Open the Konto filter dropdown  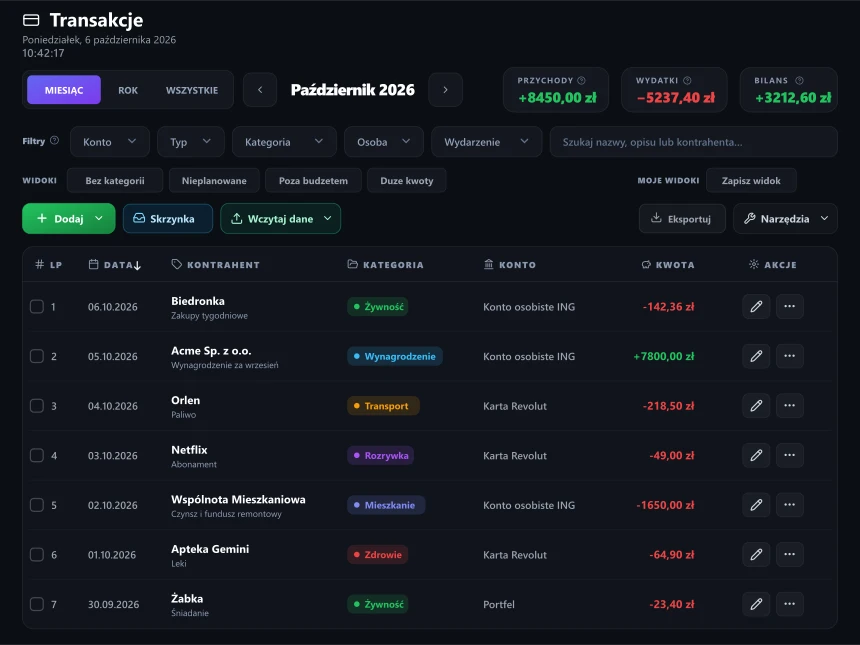click(110, 142)
